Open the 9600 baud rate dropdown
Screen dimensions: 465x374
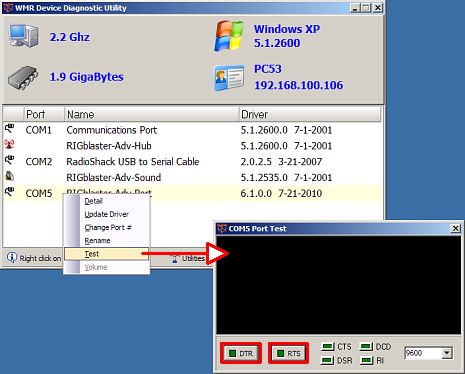(447, 352)
